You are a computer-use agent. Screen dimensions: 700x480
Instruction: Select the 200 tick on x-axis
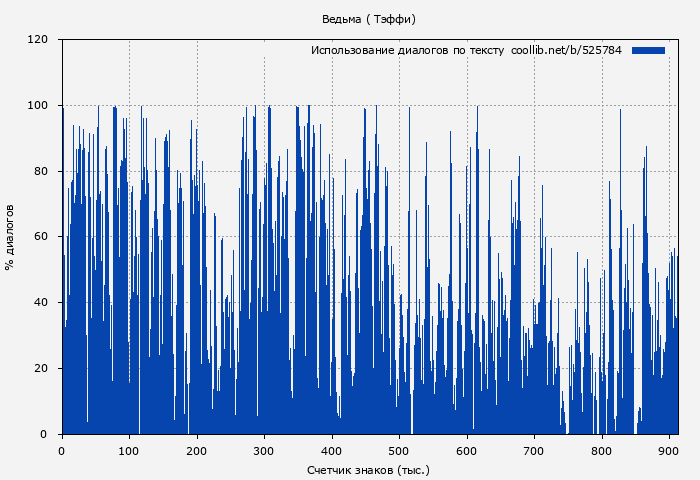click(197, 450)
